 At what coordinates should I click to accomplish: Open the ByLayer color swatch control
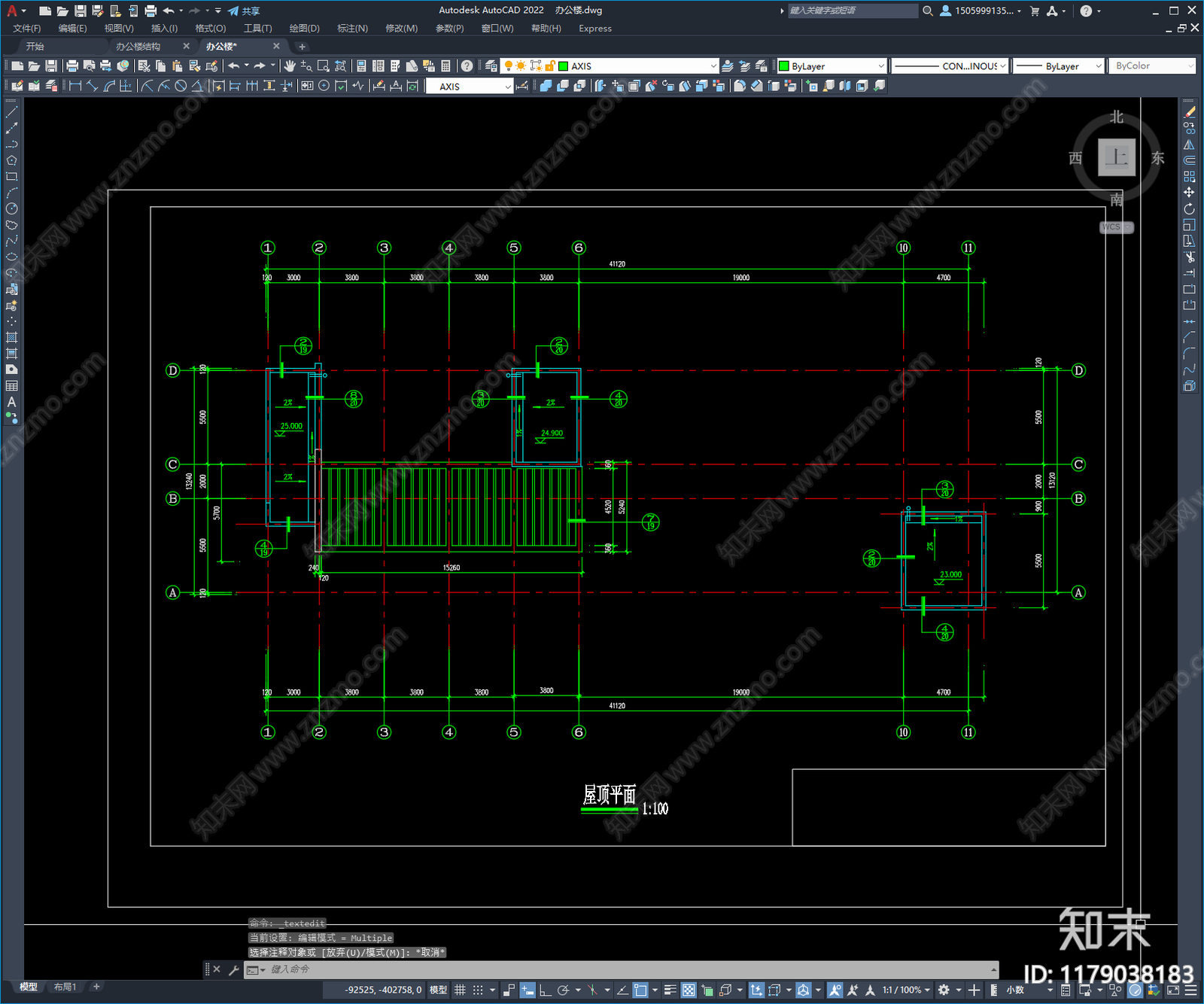click(x=832, y=66)
